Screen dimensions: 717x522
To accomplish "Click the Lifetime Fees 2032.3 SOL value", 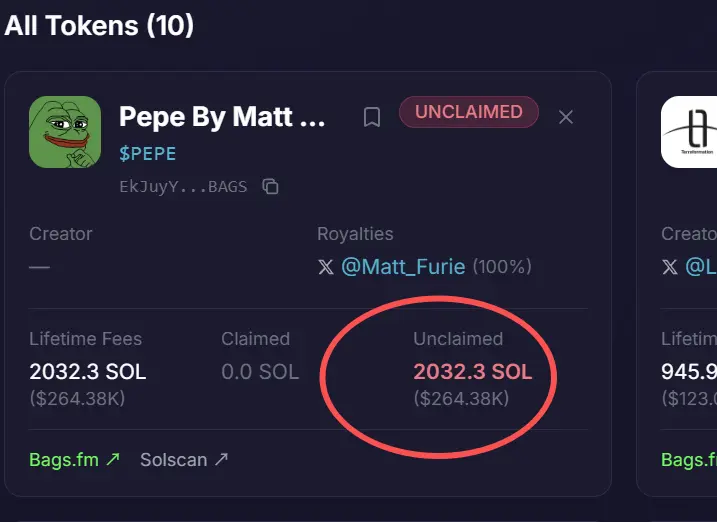I will coord(87,372).
